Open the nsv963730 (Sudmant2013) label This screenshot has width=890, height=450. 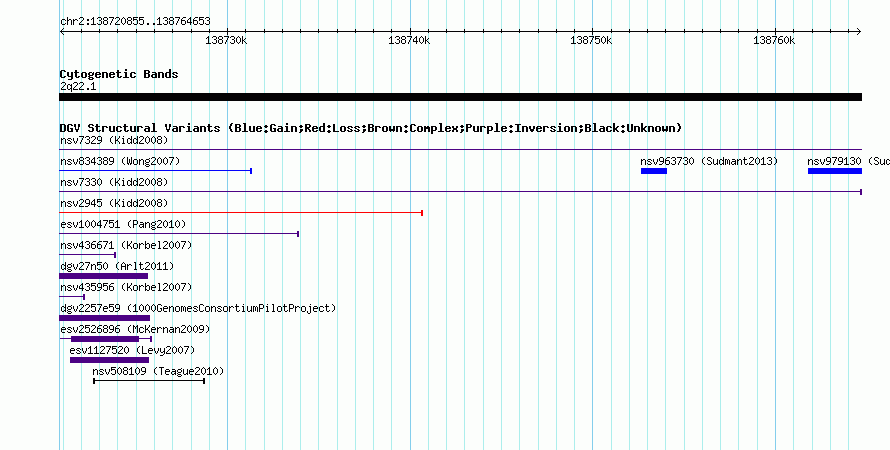pos(709,161)
